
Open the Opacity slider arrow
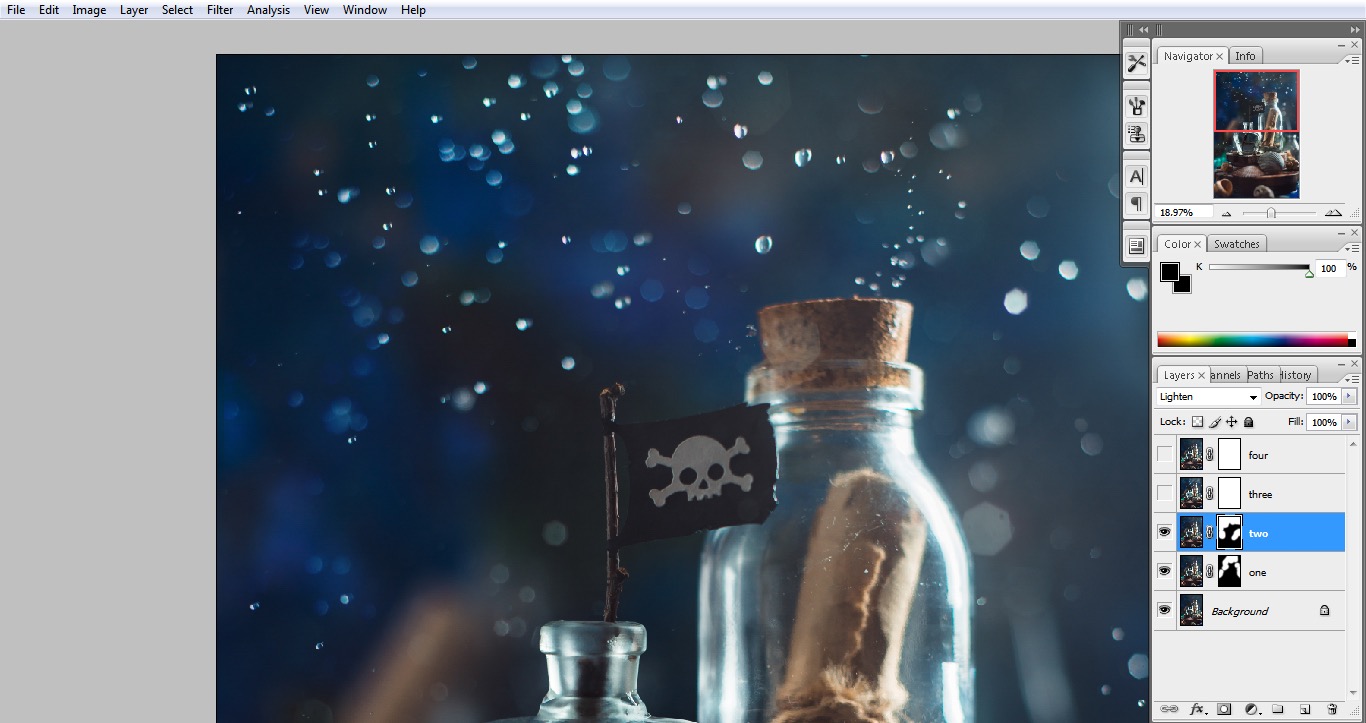tap(1349, 397)
